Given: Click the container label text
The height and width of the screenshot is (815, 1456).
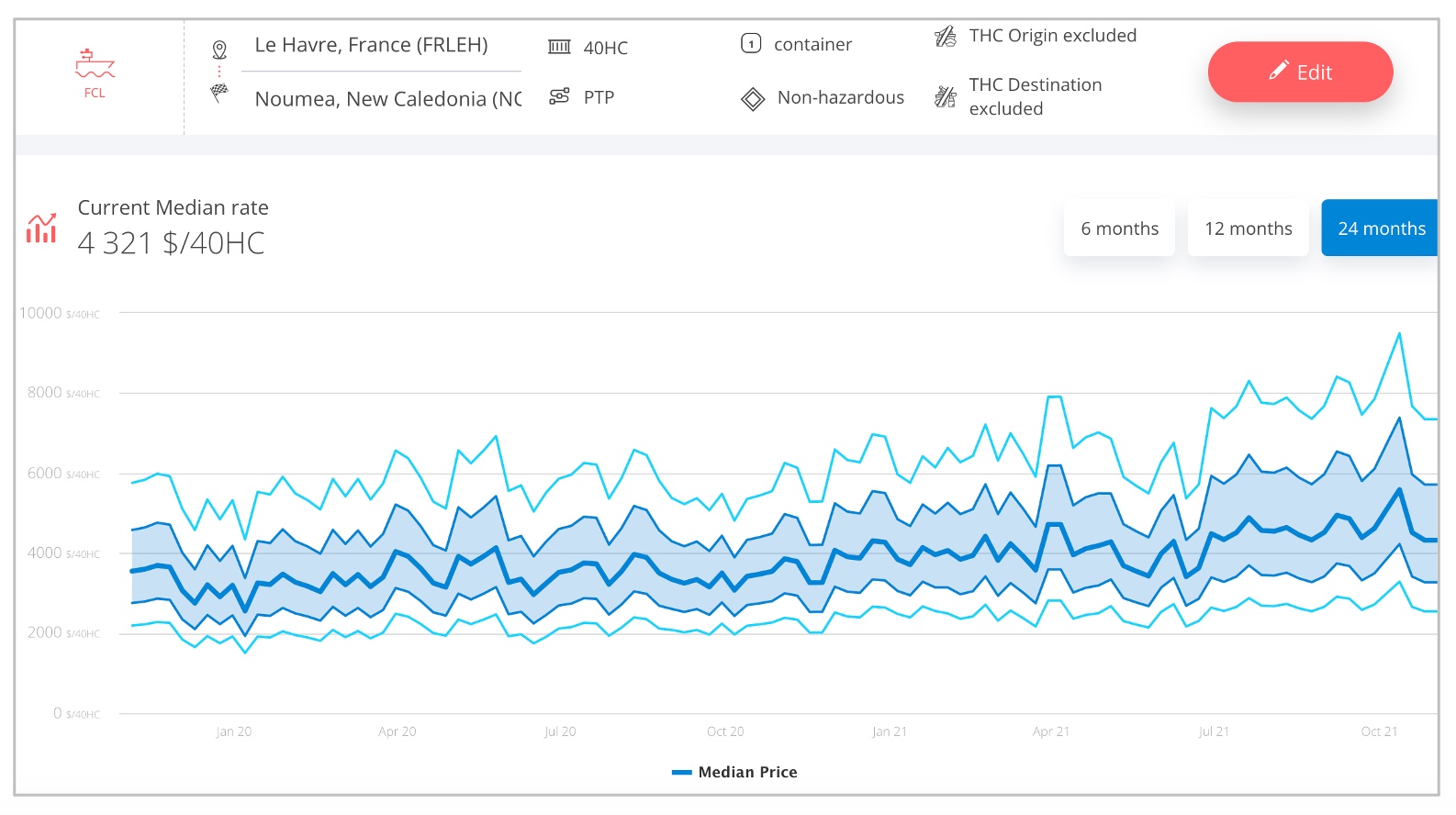Looking at the screenshot, I should coord(812,44).
